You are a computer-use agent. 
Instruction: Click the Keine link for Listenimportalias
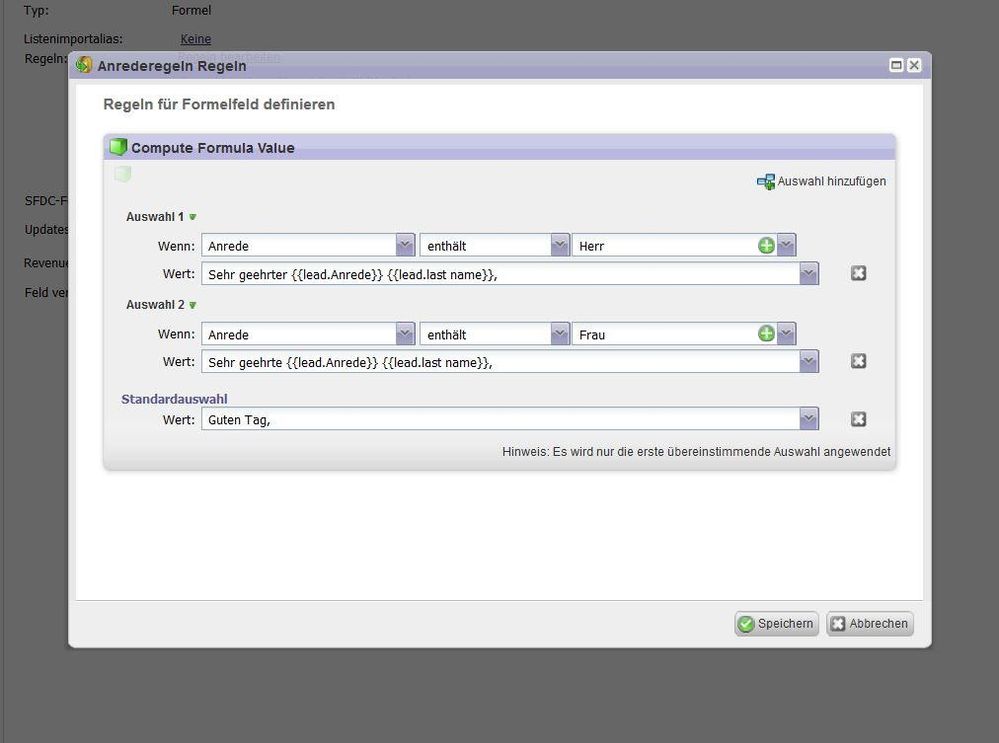click(195, 39)
